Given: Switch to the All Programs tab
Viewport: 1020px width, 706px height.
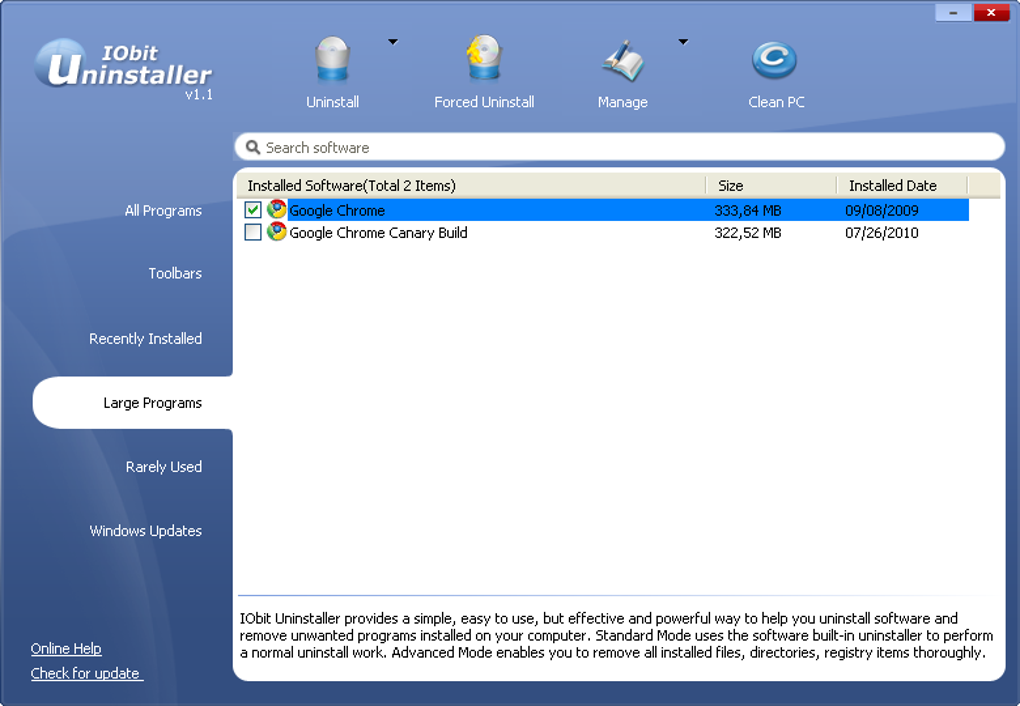Looking at the screenshot, I should click(163, 210).
